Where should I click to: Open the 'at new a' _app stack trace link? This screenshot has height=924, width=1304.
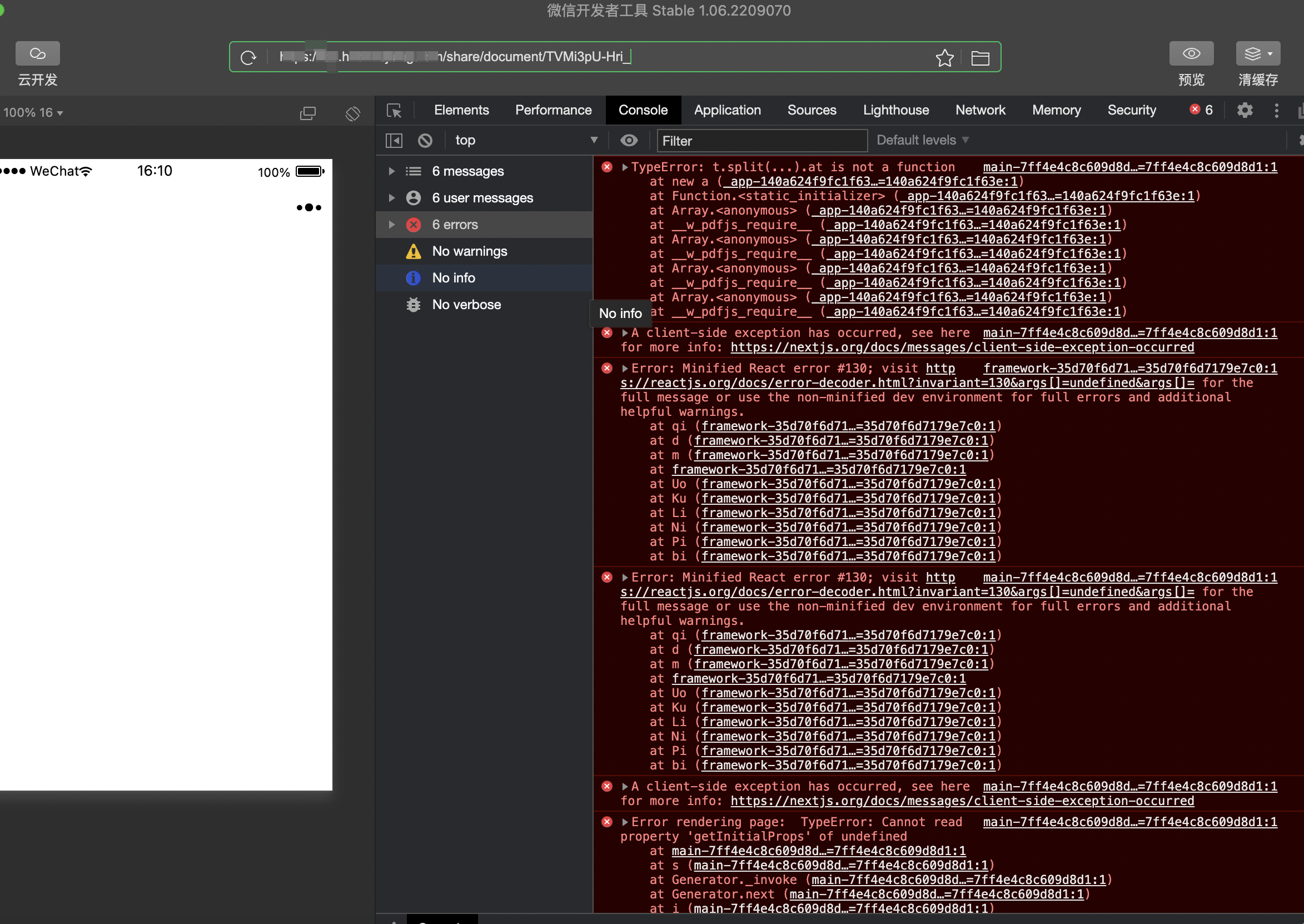click(870, 181)
